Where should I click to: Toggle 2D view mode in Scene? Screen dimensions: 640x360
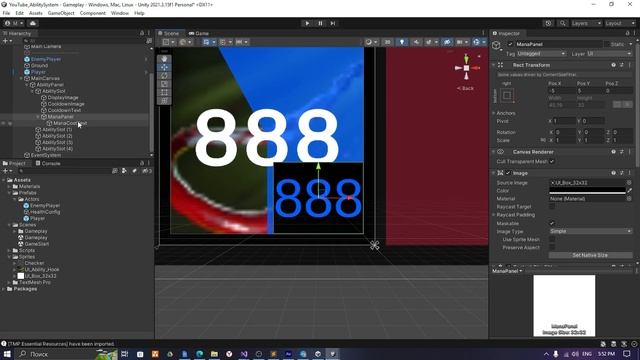[x=387, y=42]
